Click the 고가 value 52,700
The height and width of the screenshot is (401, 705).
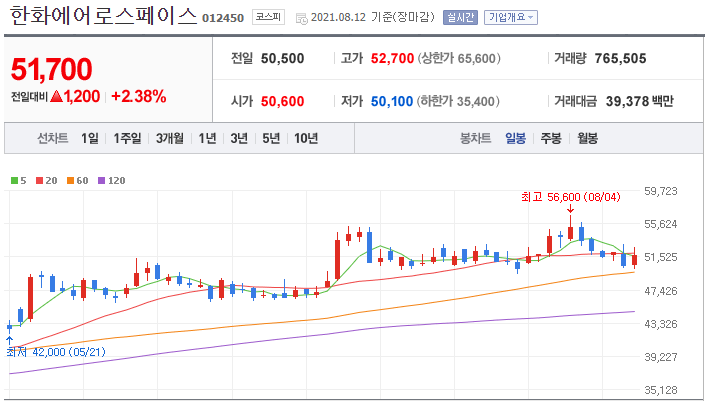[x=393, y=58]
